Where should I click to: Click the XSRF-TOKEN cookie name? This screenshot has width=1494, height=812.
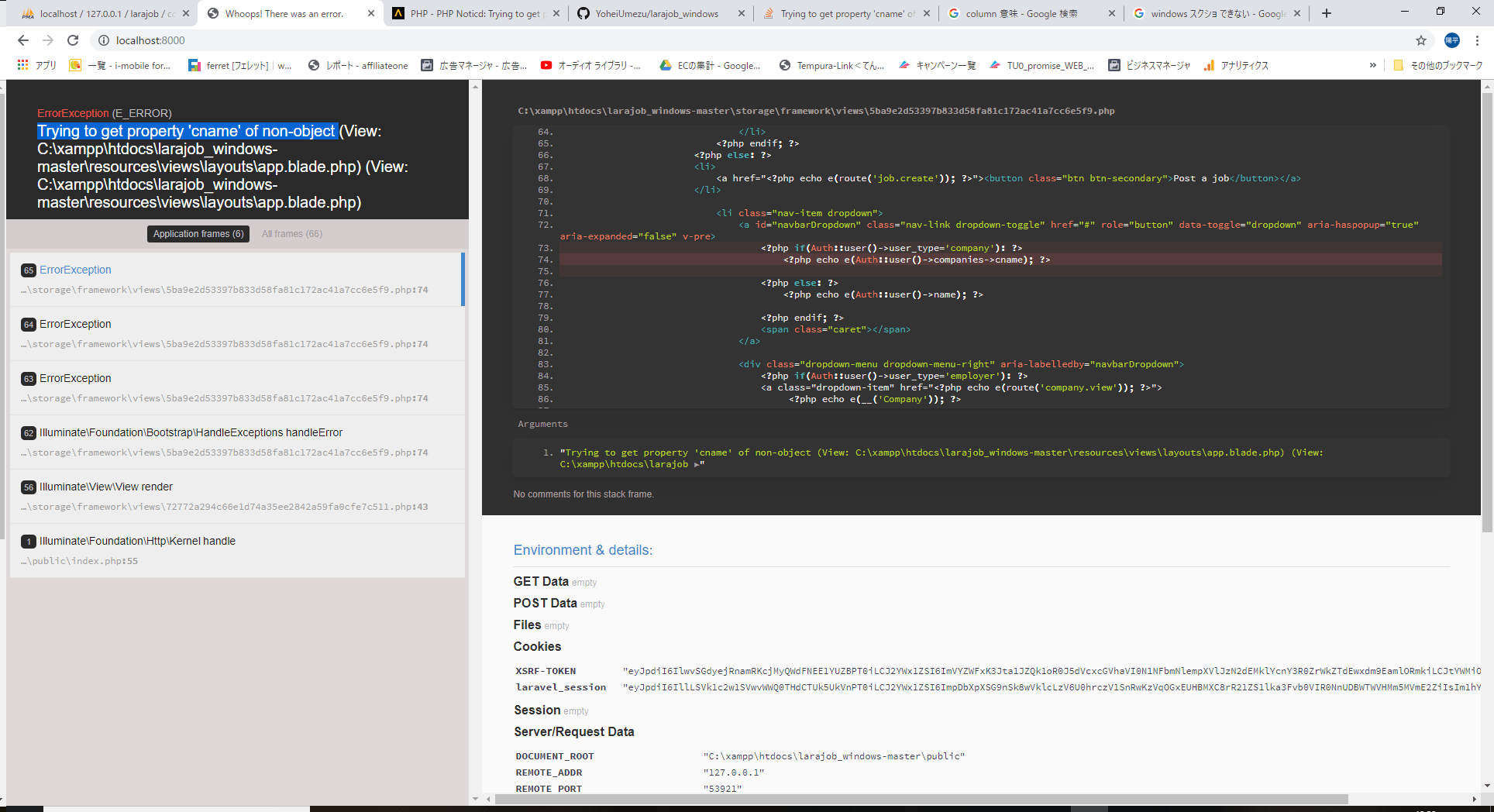point(546,671)
